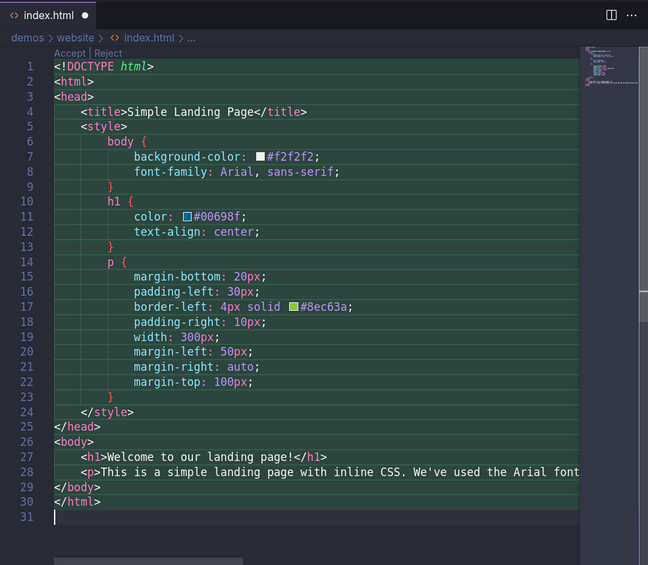The image size is (648, 565).
Task: Click line number 14 in the gutter
Action: 27,262
